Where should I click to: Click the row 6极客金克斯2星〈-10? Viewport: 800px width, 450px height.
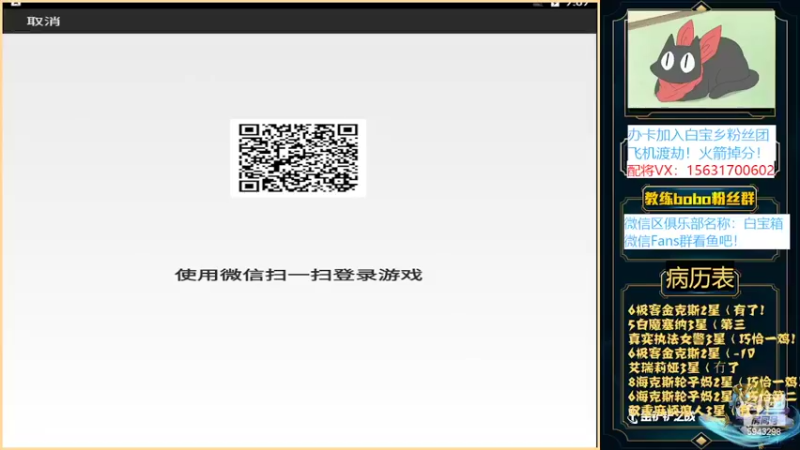[692, 353]
